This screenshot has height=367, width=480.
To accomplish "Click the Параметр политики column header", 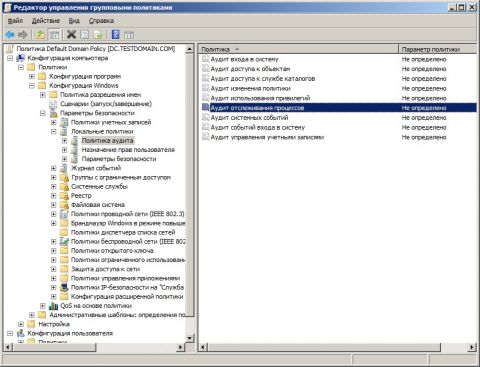I will click(437, 49).
